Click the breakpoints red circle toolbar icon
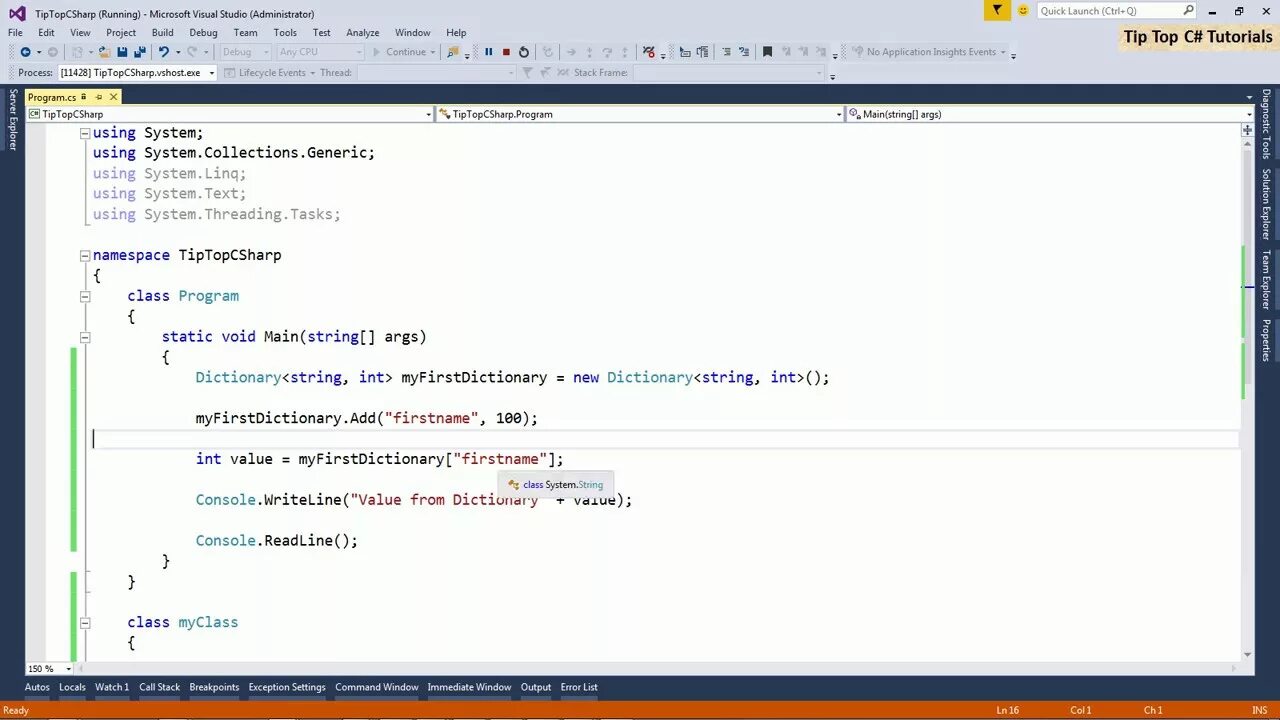1280x720 pixels. pos(649,52)
